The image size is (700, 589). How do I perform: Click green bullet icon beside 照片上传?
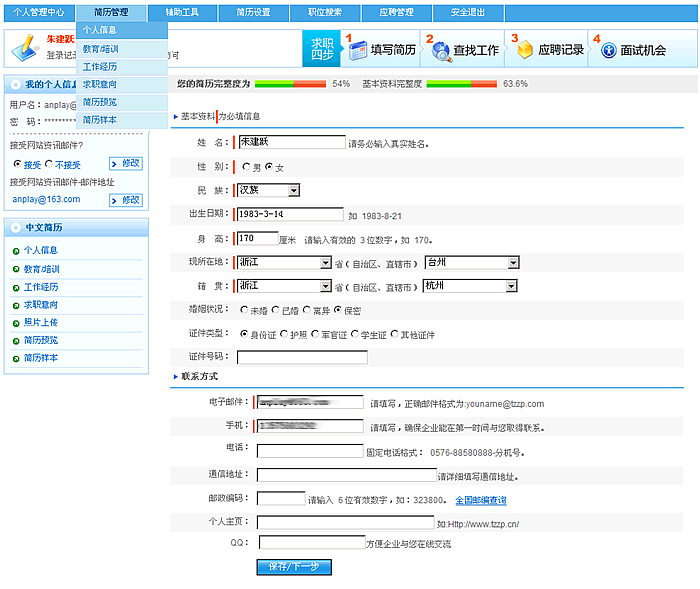pyautogui.click(x=16, y=323)
